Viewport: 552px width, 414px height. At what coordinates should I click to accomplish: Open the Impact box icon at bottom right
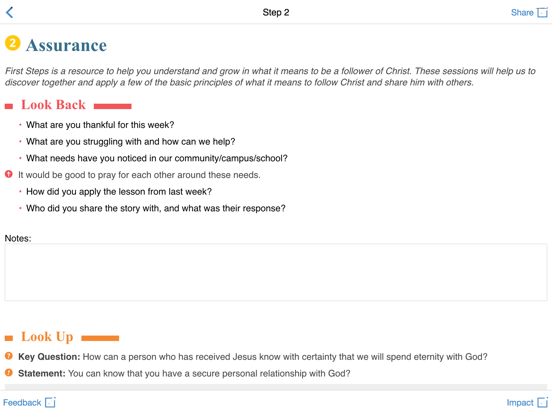click(x=542, y=402)
